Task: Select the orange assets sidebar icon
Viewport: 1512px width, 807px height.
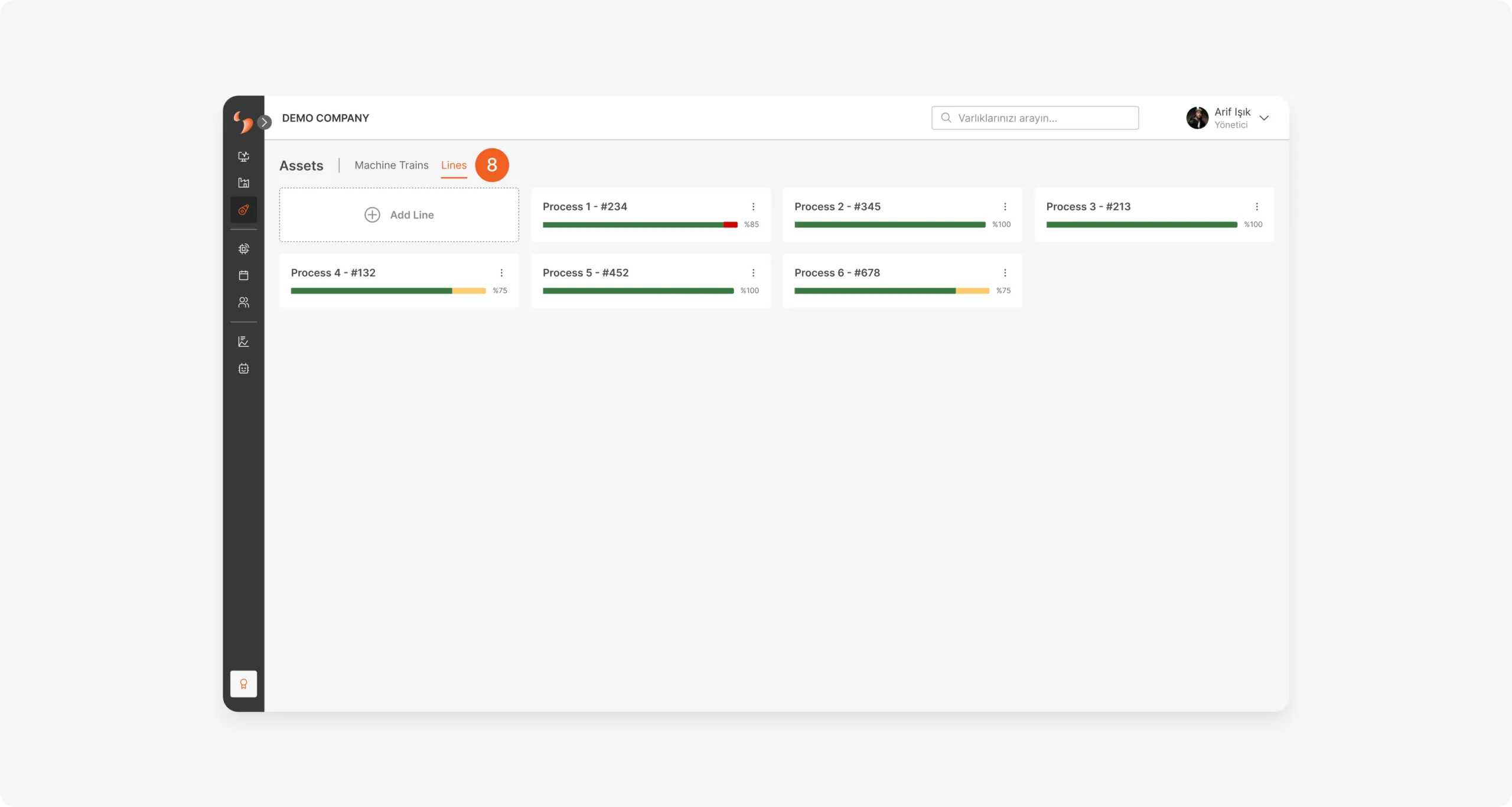Action: [x=243, y=210]
